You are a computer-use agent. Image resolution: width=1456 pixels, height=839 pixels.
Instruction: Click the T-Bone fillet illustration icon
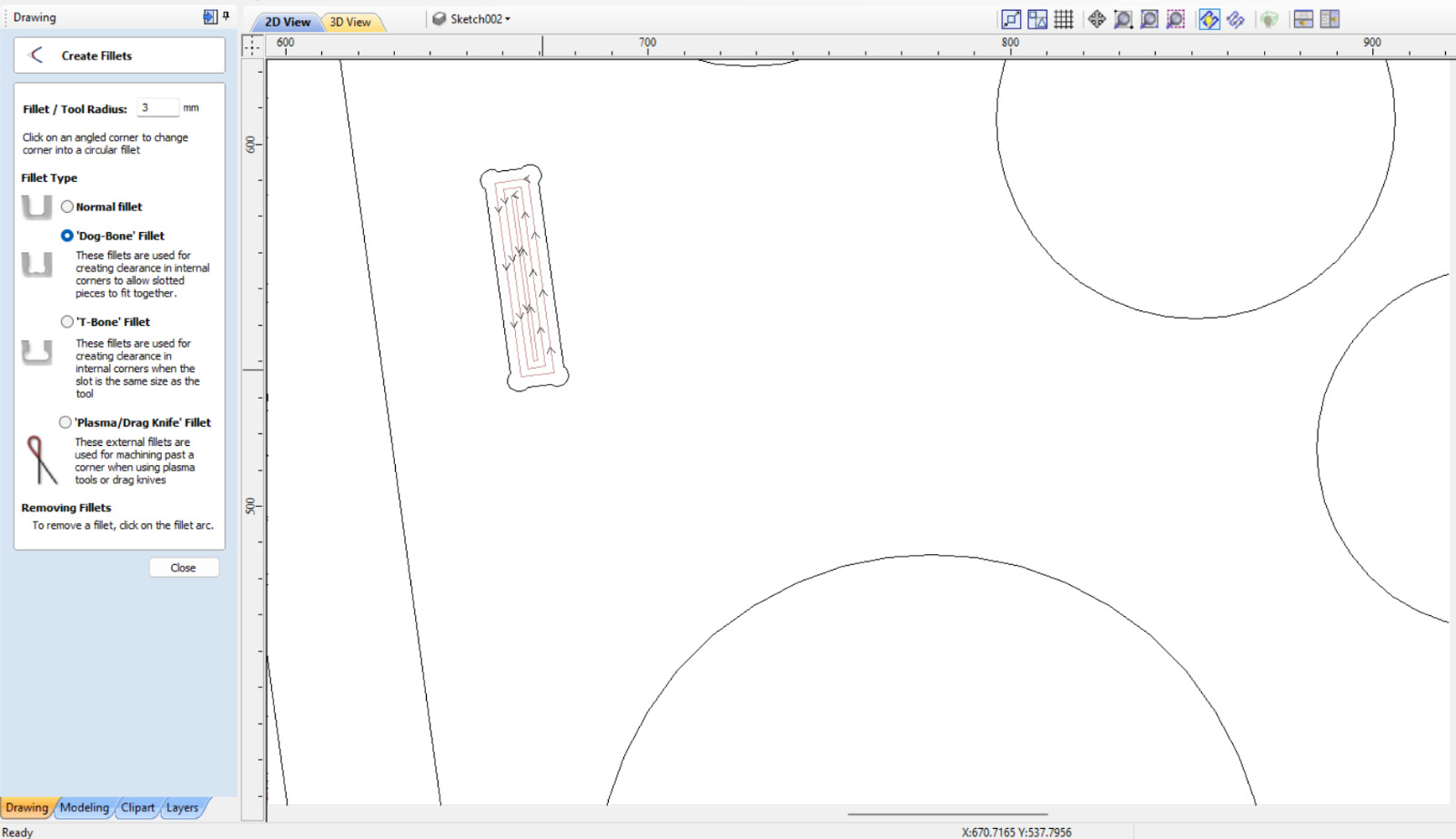36,351
